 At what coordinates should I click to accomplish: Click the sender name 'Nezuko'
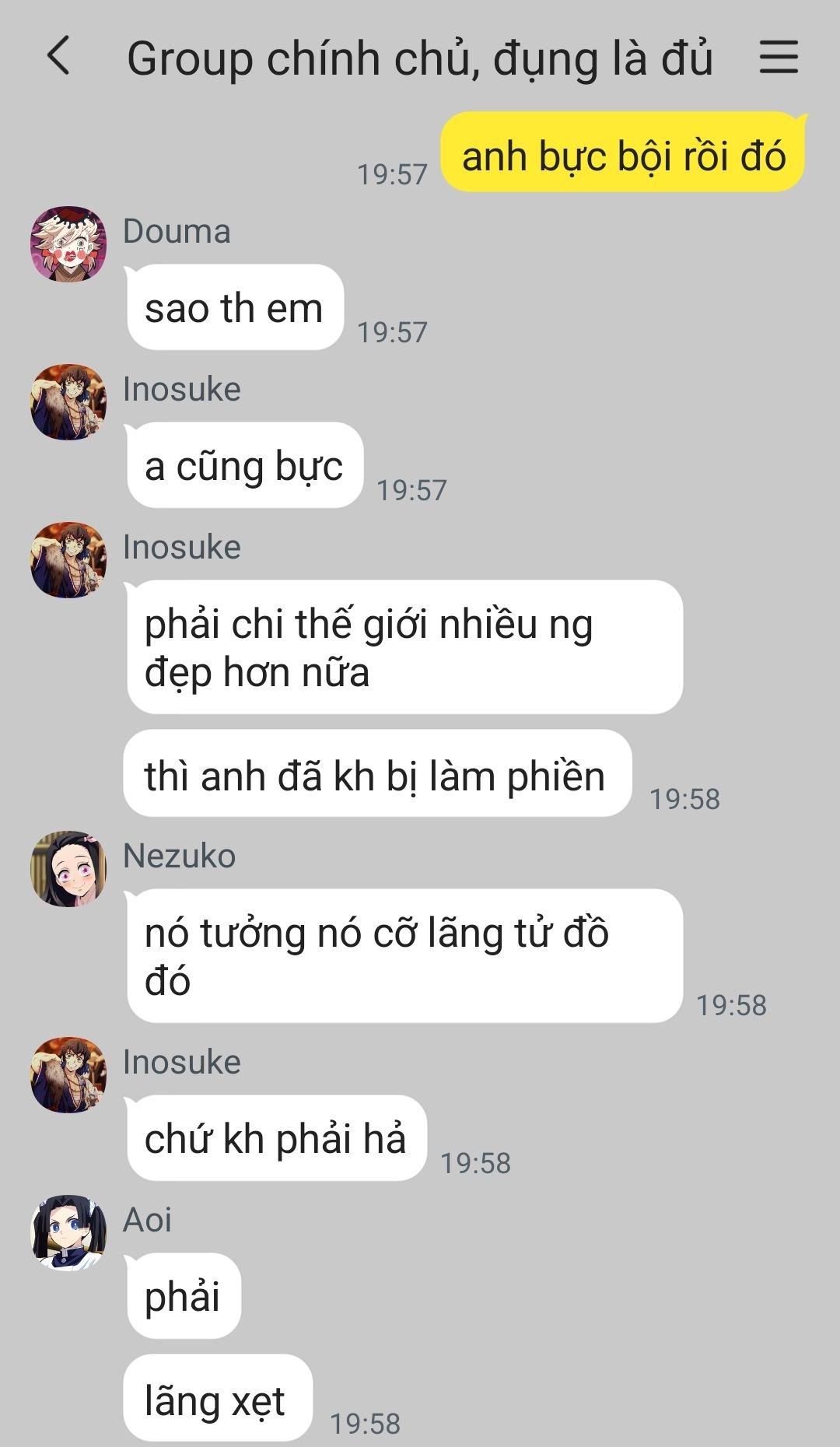click(179, 856)
